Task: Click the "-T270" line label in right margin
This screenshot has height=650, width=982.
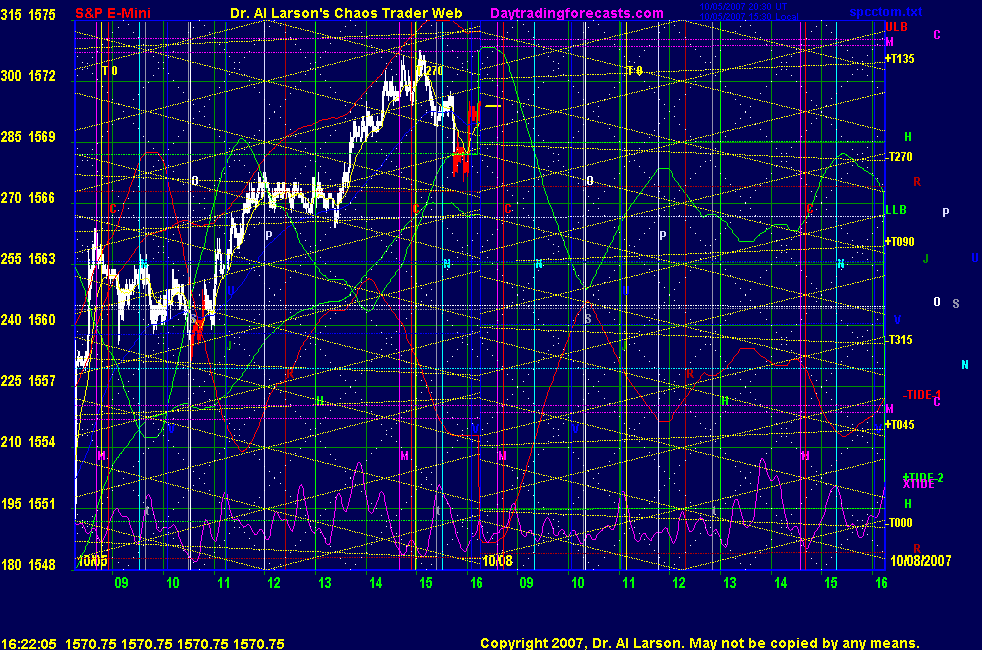Action: tap(900, 157)
